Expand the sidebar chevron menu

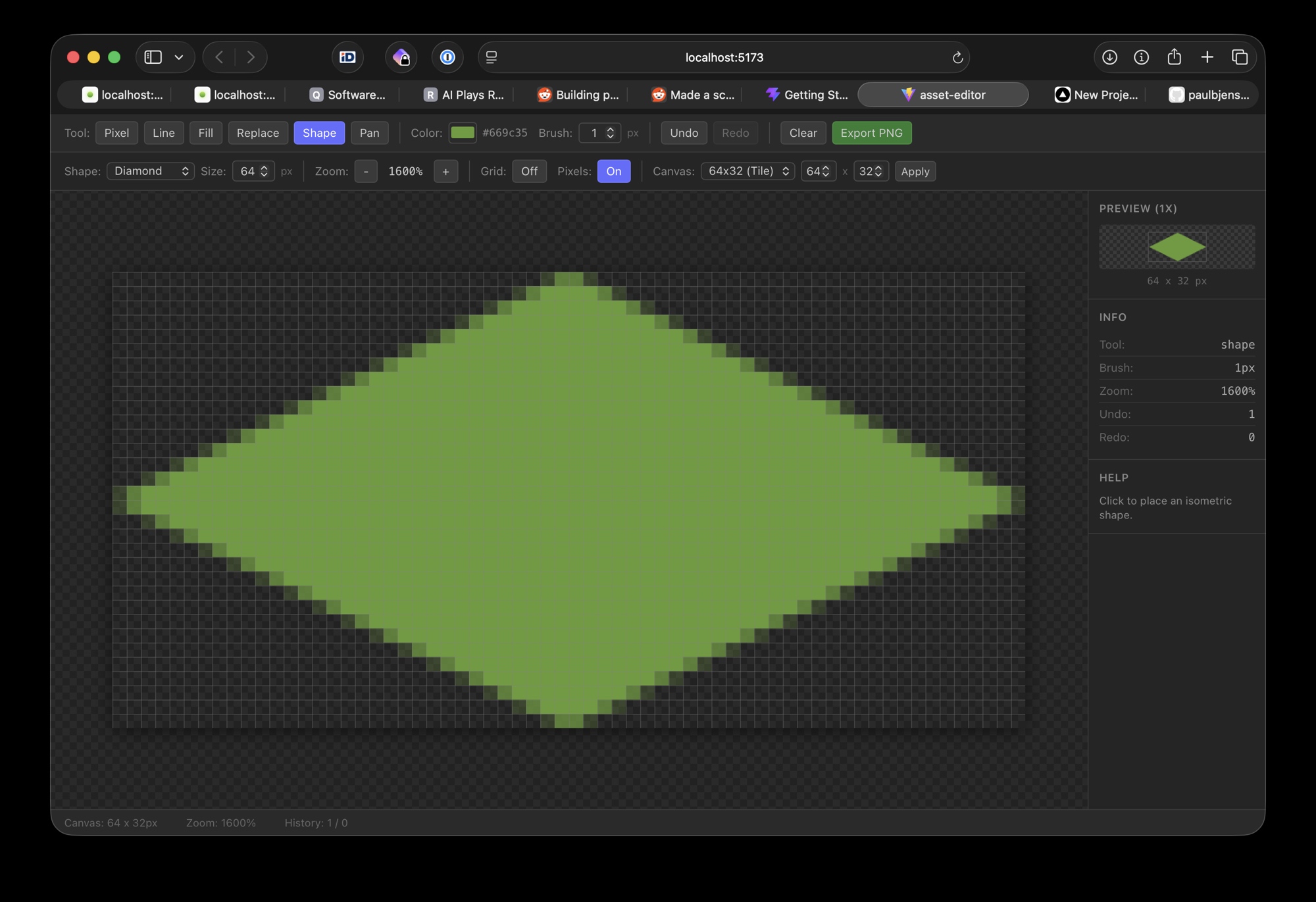pos(179,57)
